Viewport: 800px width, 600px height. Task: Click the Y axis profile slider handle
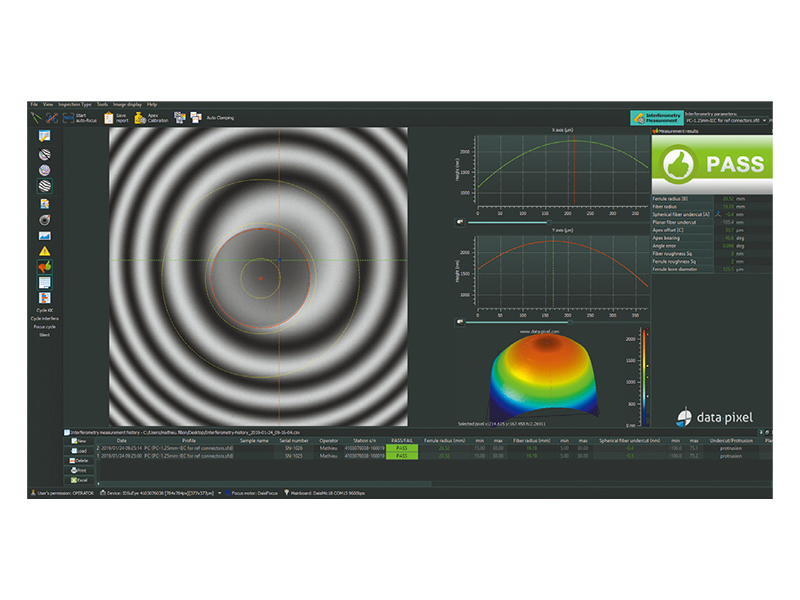[570, 322]
